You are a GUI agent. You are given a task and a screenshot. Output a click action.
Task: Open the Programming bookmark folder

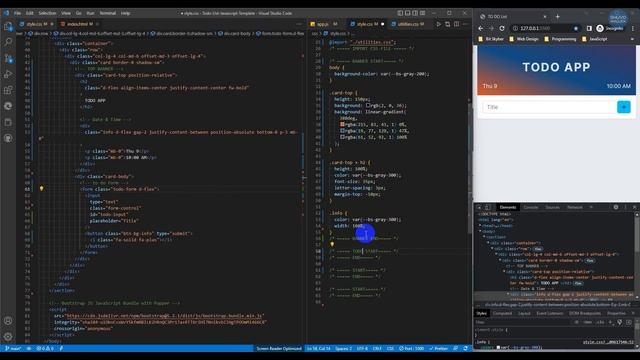(560, 39)
